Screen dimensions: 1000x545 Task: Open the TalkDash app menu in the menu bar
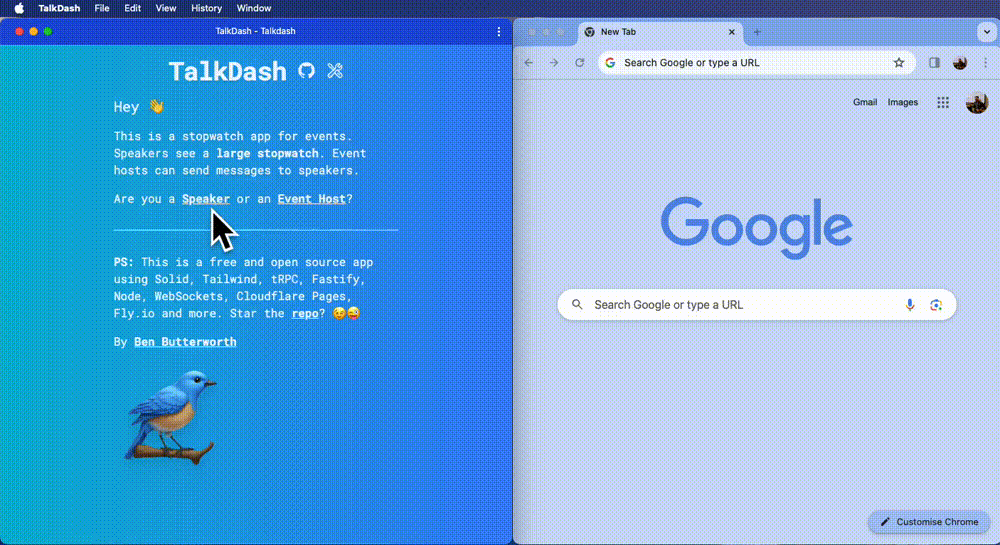click(59, 8)
